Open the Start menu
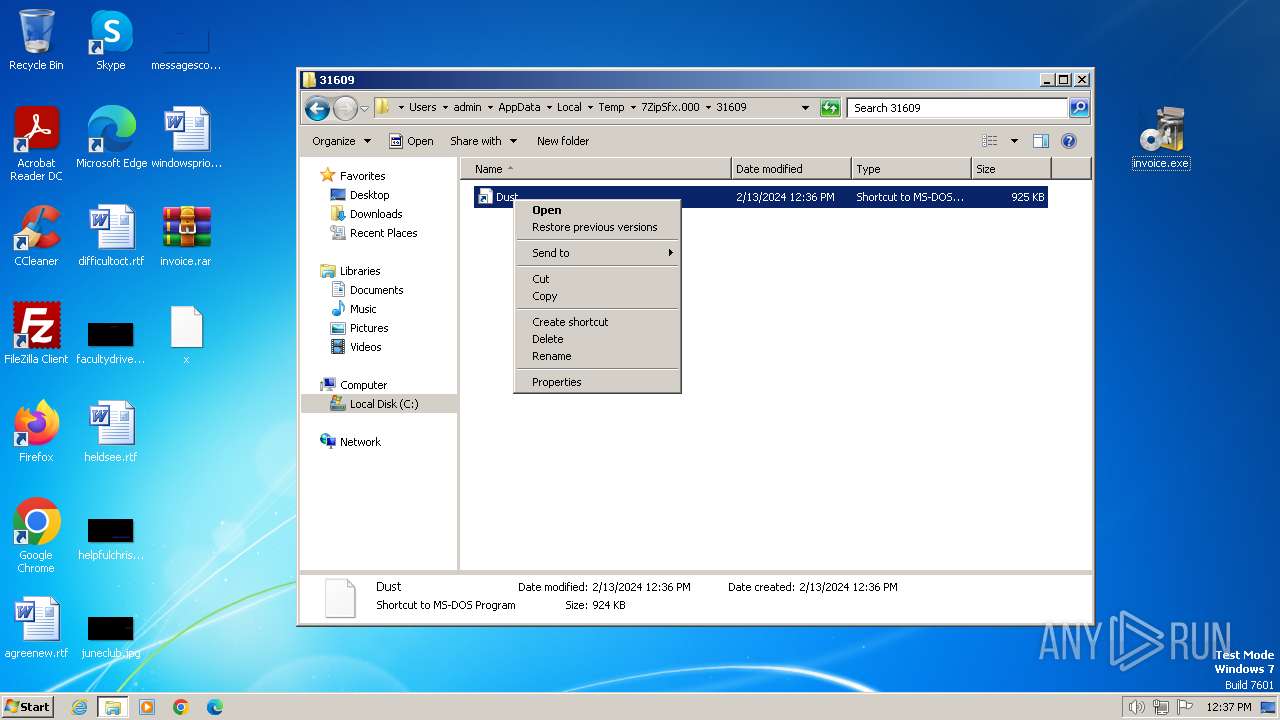Image resolution: width=1280 pixels, height=720 pixels. [28, 707]
